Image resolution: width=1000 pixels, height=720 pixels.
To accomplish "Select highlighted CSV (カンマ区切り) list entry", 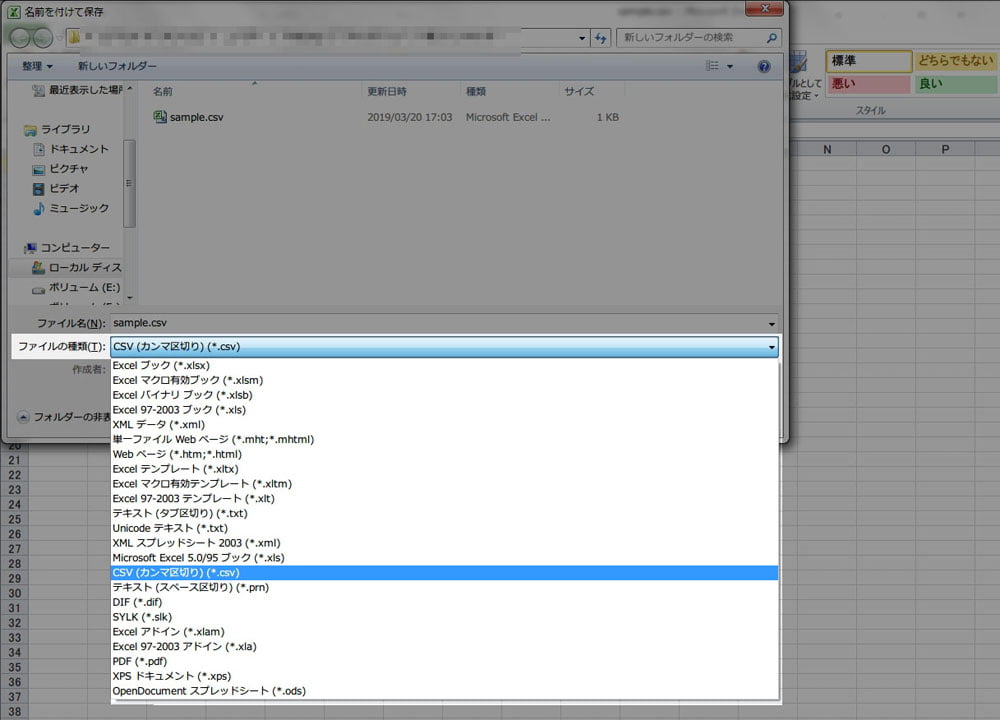I will (445, 573).
